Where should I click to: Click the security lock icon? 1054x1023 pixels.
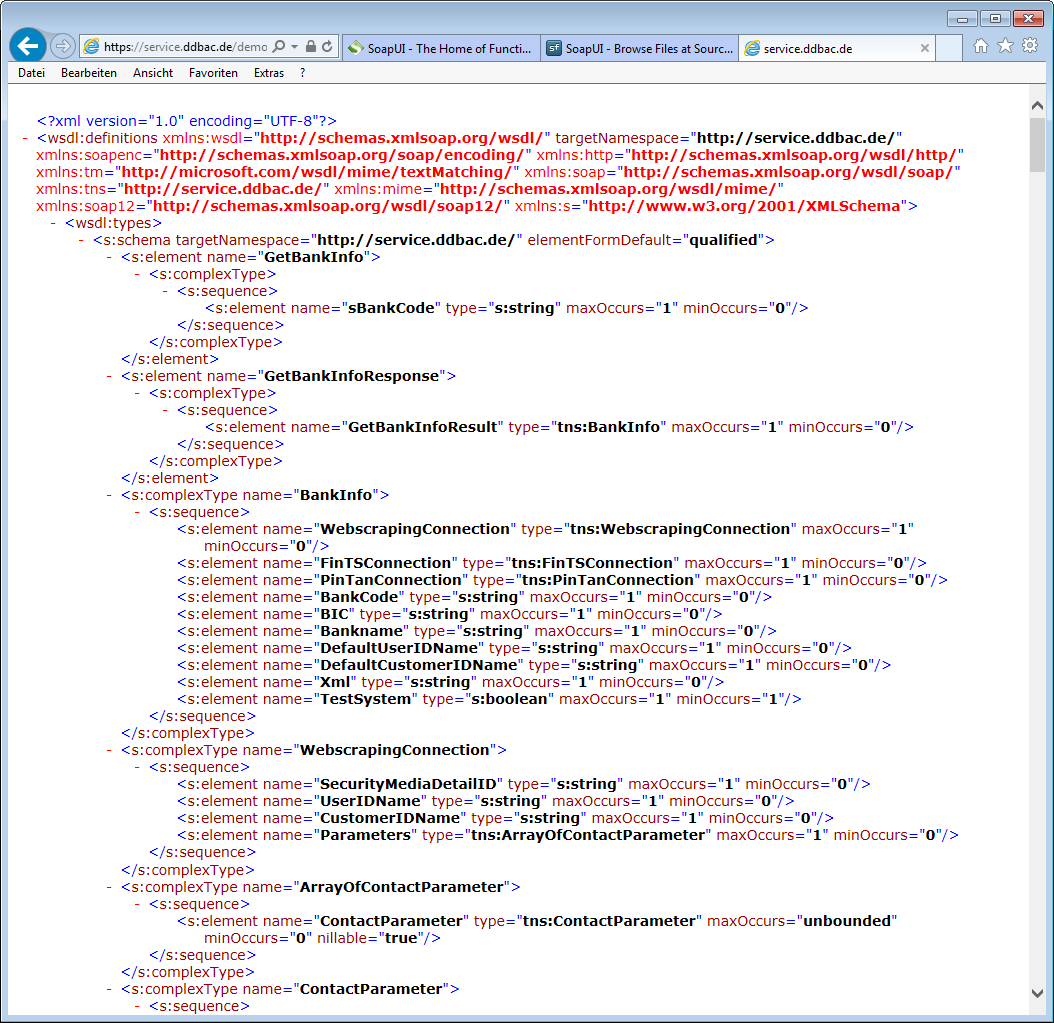[311, 46]
